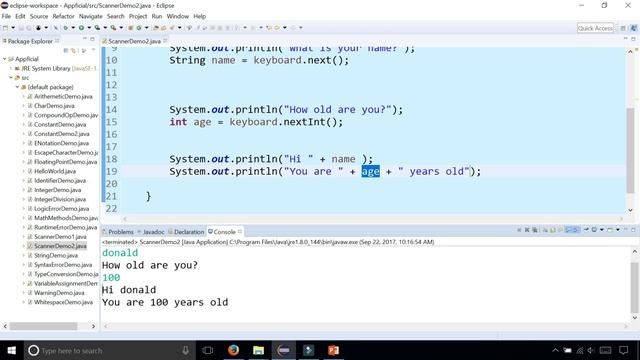Open the Refactor menu
Screen dimensions: 640x360
click(63, 16)
